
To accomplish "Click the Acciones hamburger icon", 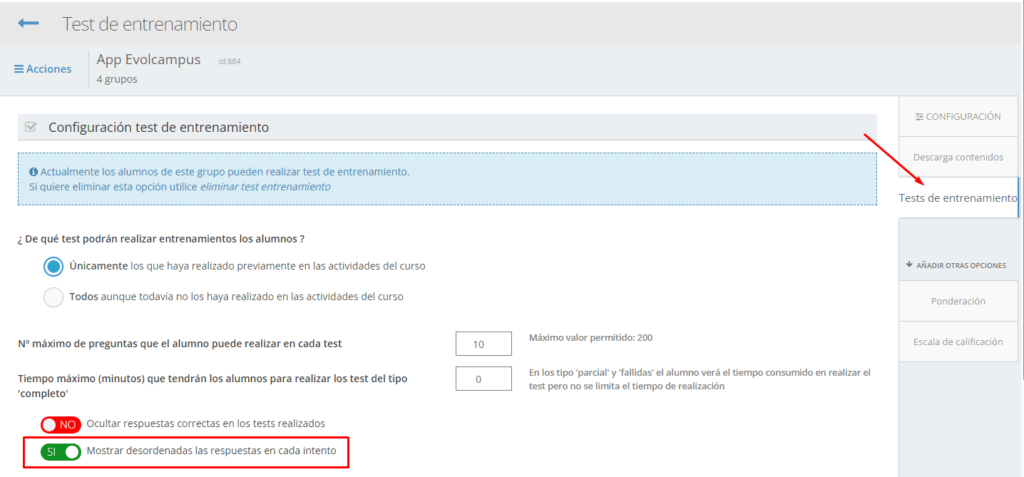I will pyautogui.click(x=19, y=69).
